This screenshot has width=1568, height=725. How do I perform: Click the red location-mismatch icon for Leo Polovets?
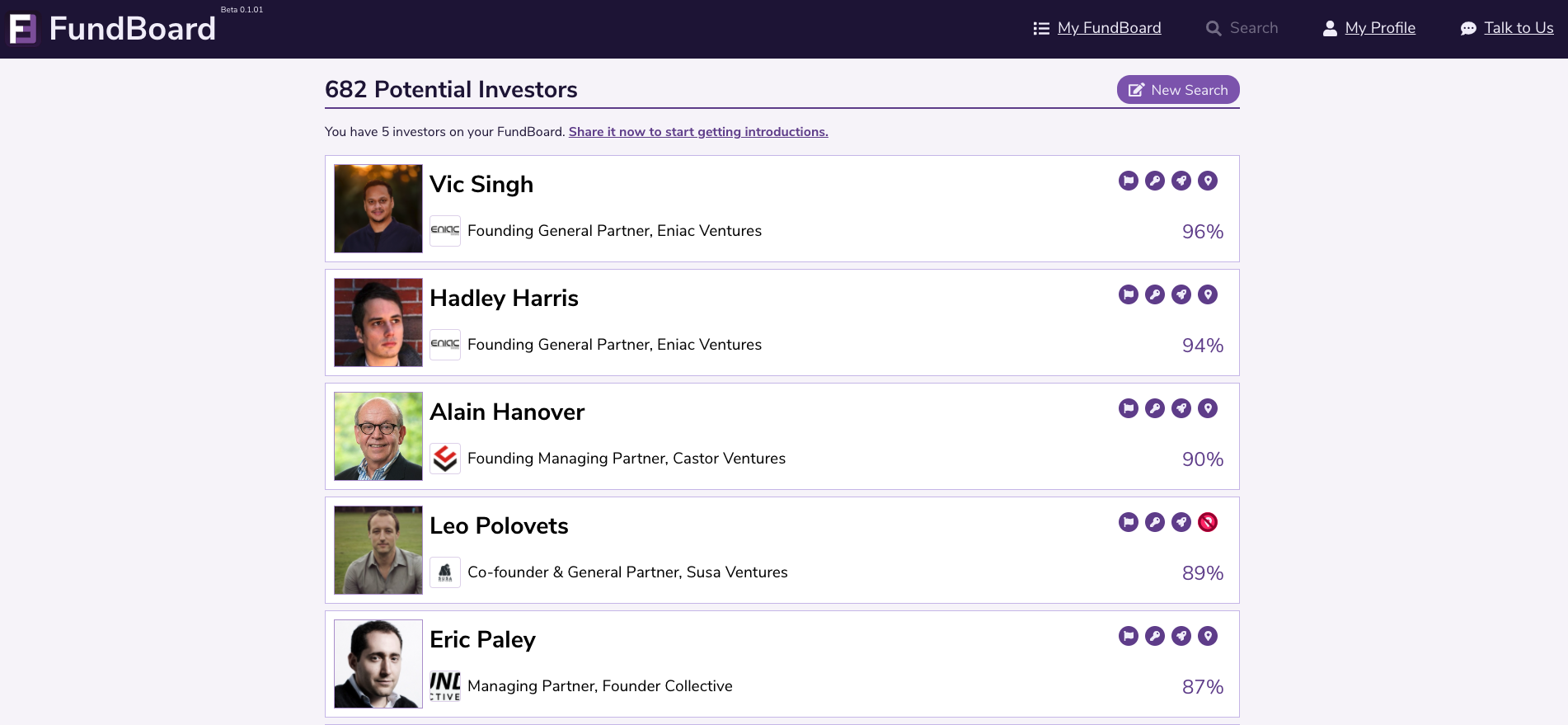coord(1208,522)
